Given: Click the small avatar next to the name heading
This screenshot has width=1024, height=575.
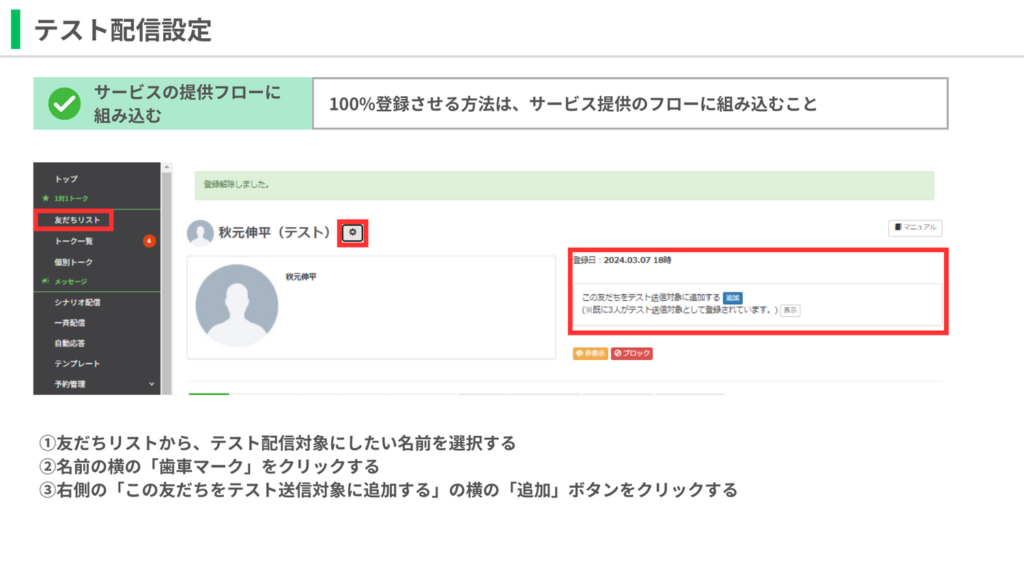Looking at the screenshot, I should coord(201,233).
